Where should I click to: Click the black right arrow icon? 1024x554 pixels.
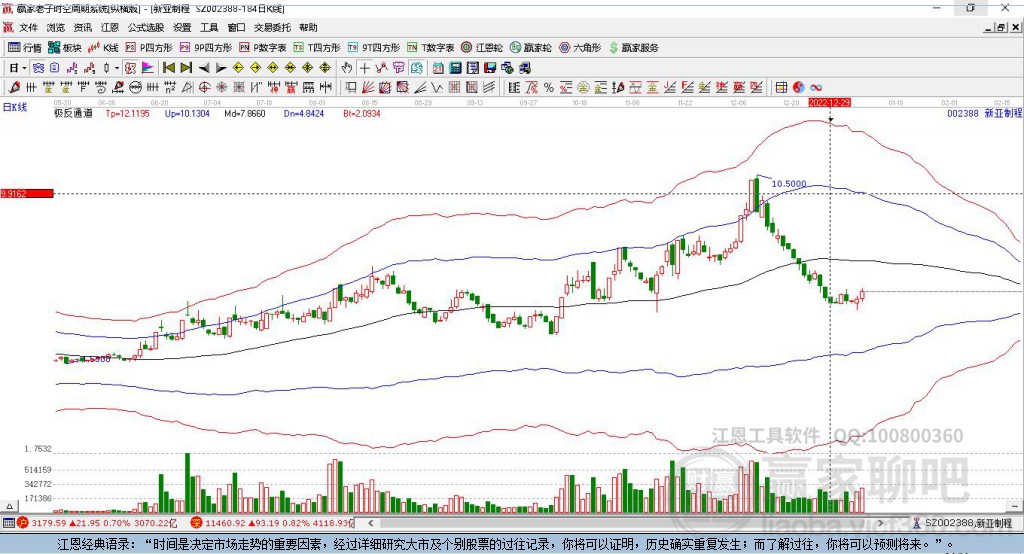pos(221,68)
